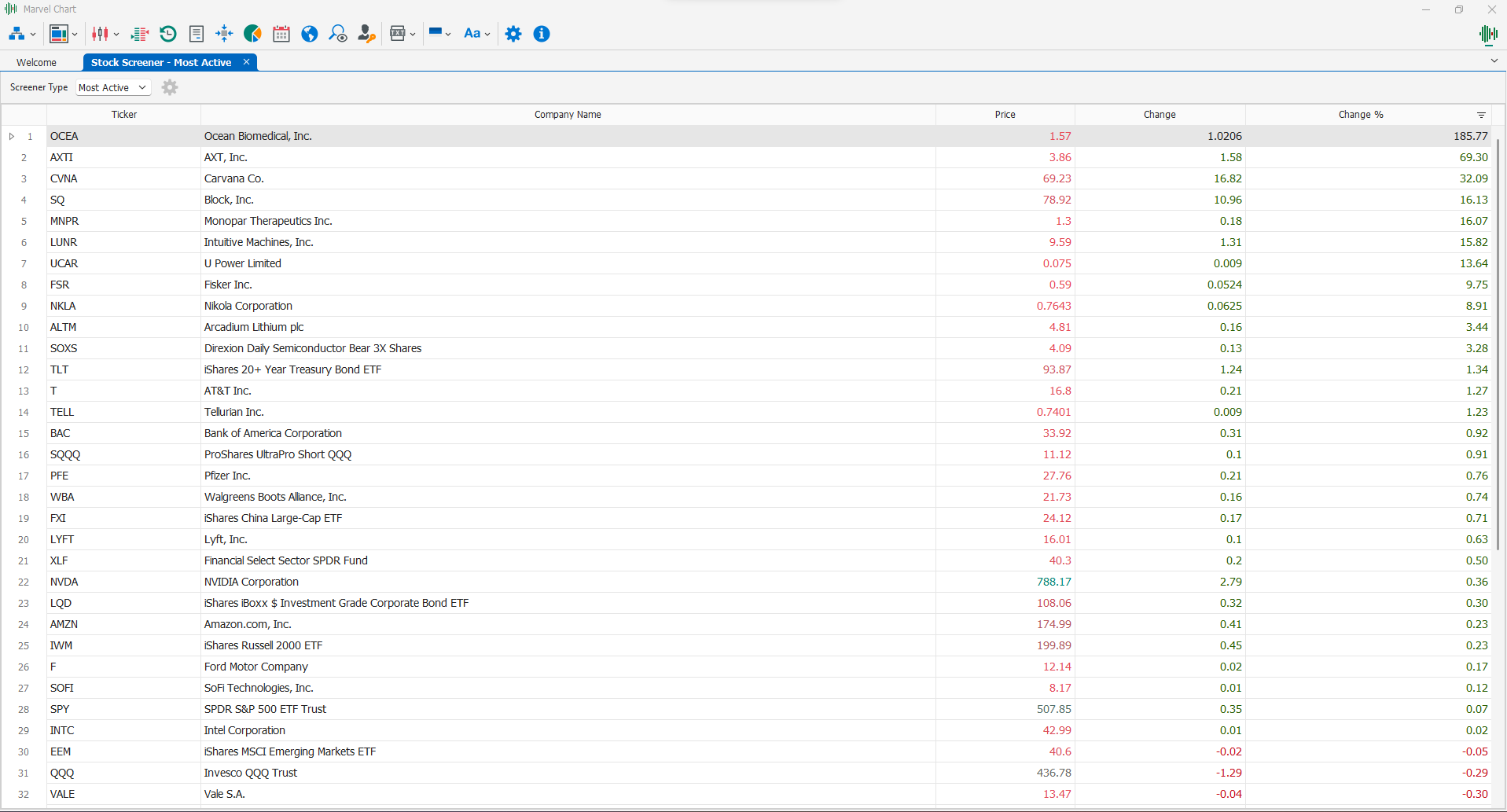Expand the theme color dropdown arrow

448,34
